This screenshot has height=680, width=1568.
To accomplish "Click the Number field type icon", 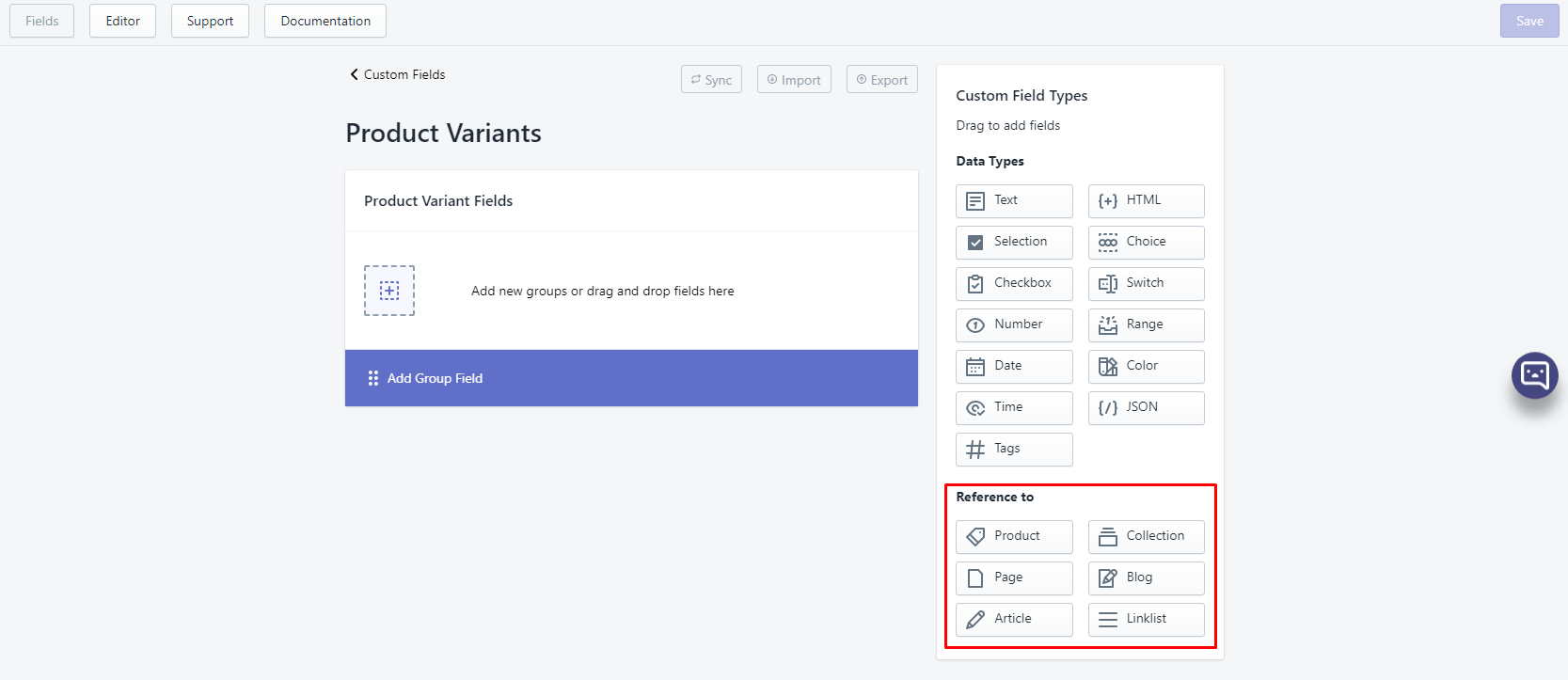I will click(x=975, y=325).
